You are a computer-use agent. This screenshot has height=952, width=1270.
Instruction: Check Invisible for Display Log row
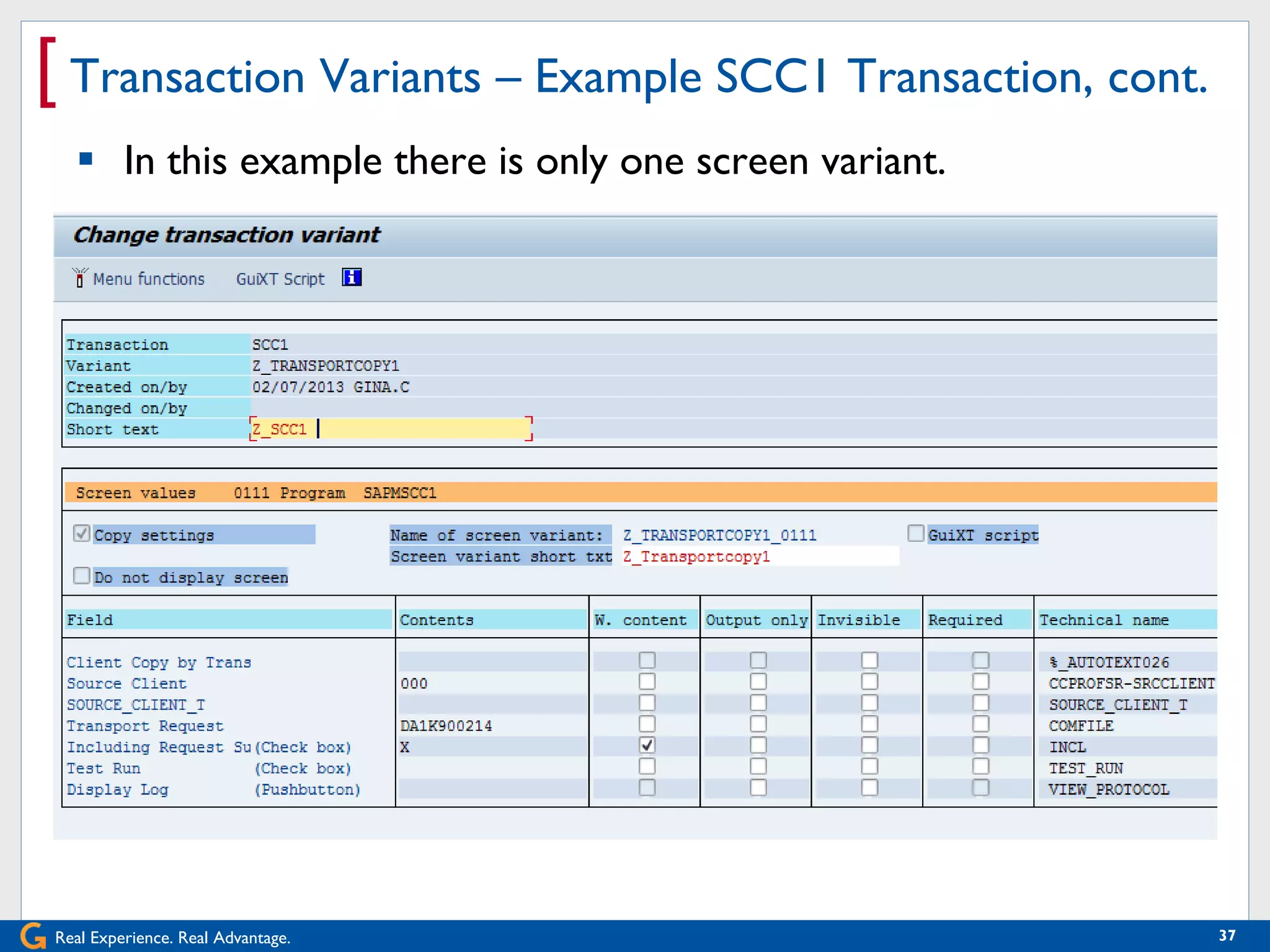[x=869, y=788]
